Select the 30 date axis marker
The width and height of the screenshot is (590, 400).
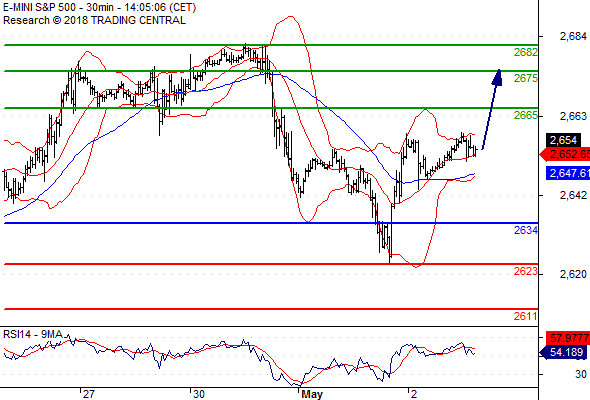[198, 394]
